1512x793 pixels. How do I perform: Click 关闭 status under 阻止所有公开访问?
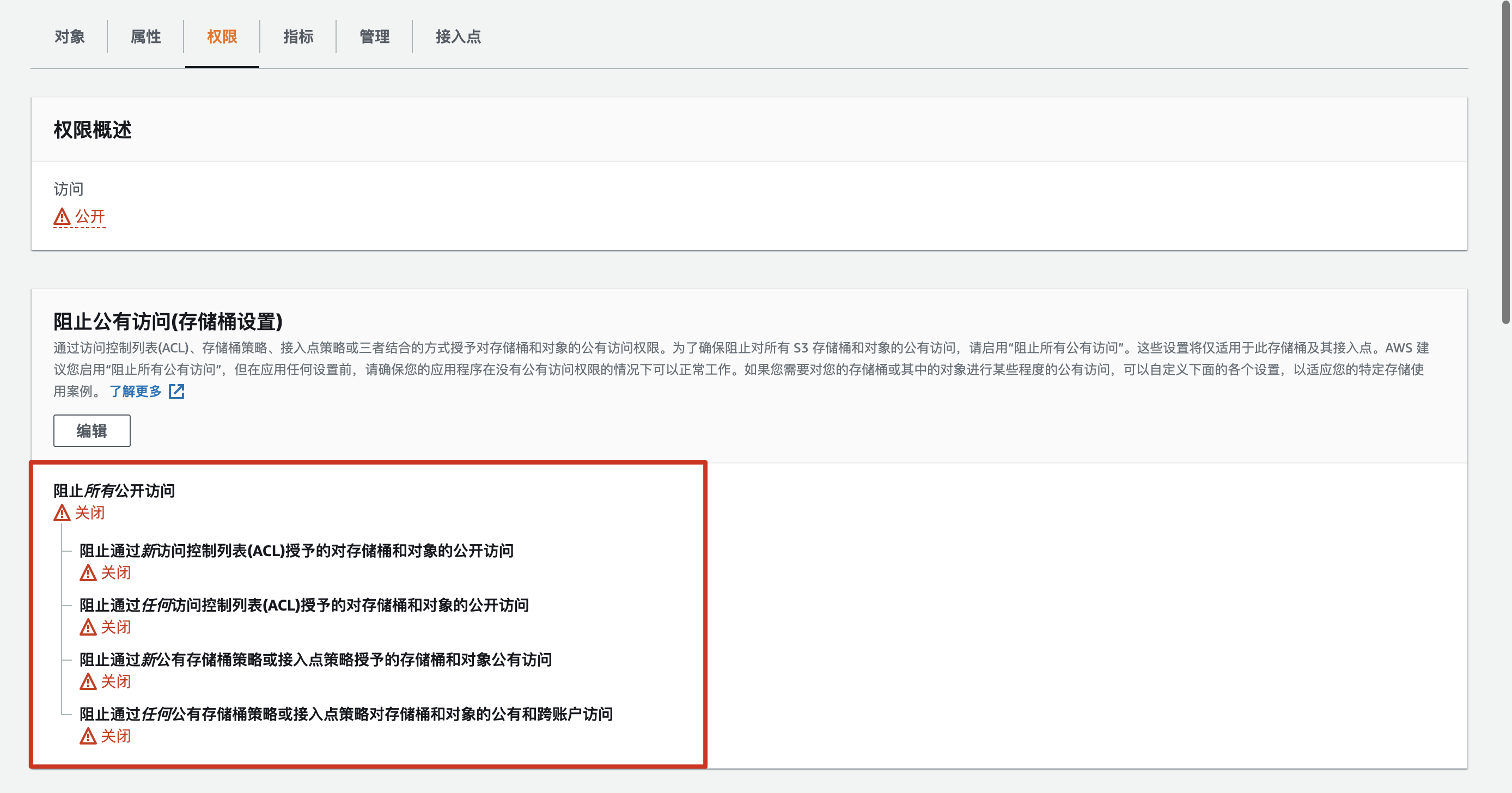90,513
